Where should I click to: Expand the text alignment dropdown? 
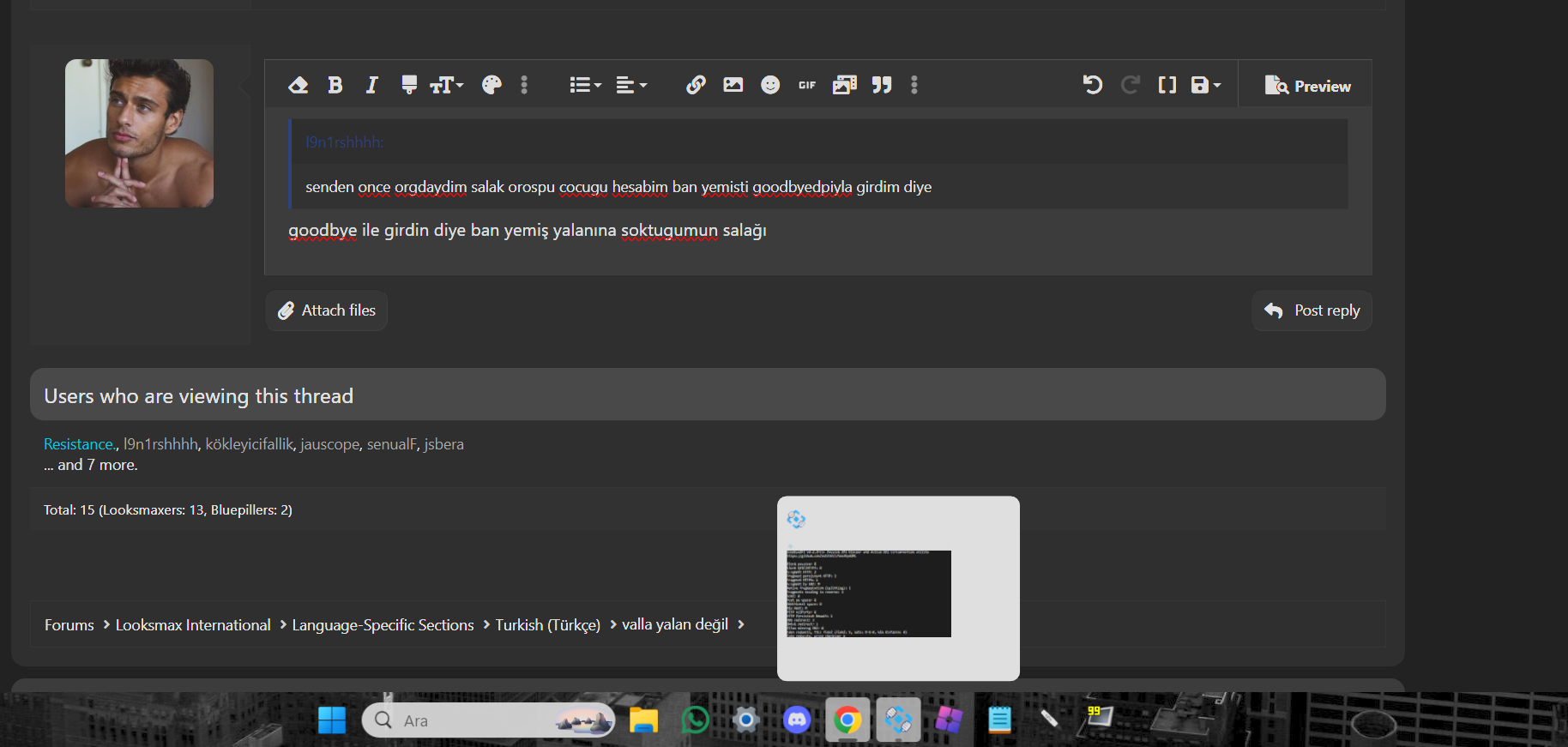coord(631,85)
